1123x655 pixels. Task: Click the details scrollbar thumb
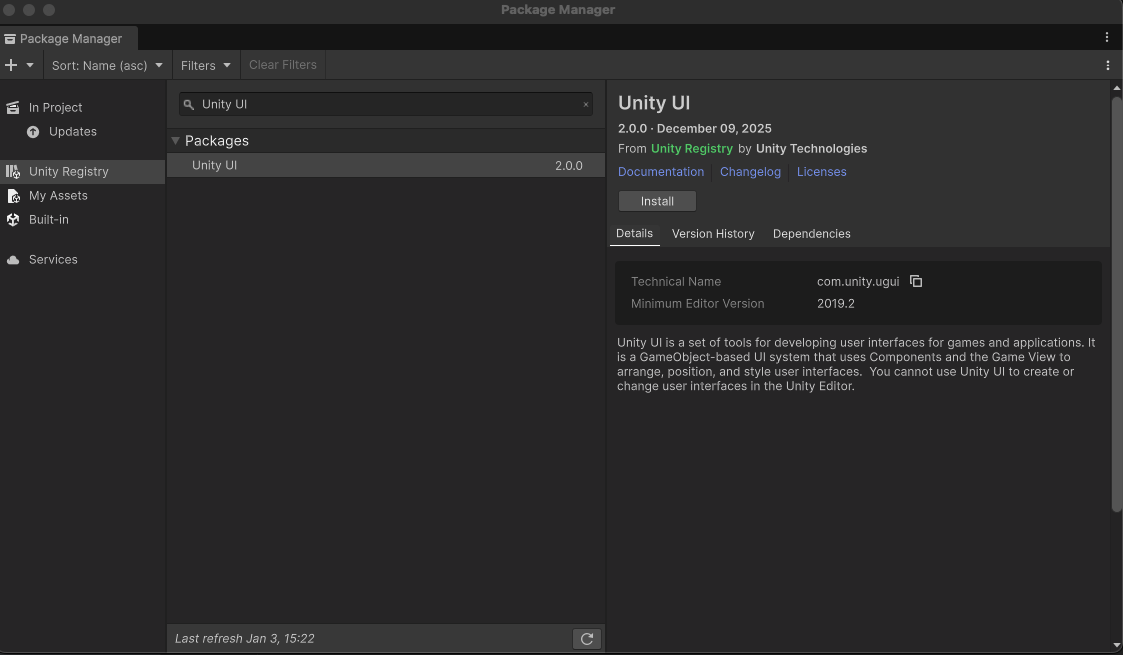coord(1117,304)
